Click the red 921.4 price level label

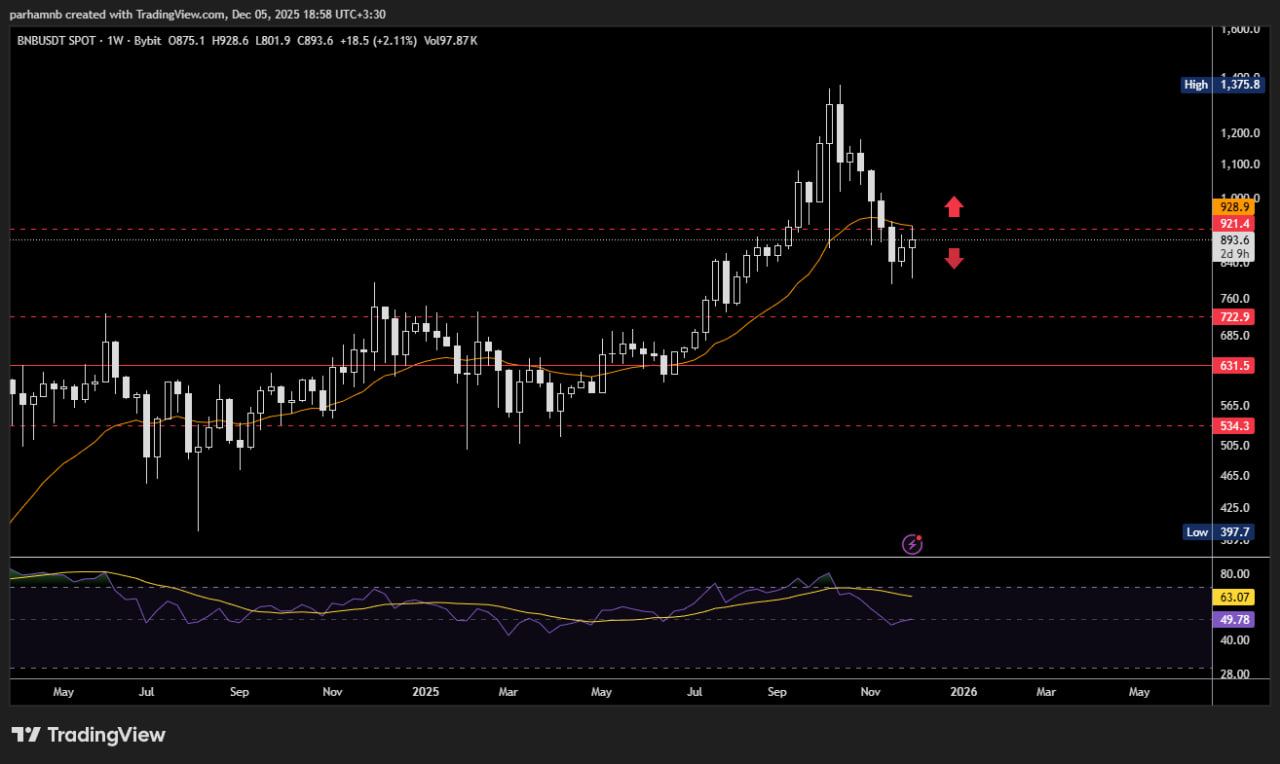pos(1237,224)
